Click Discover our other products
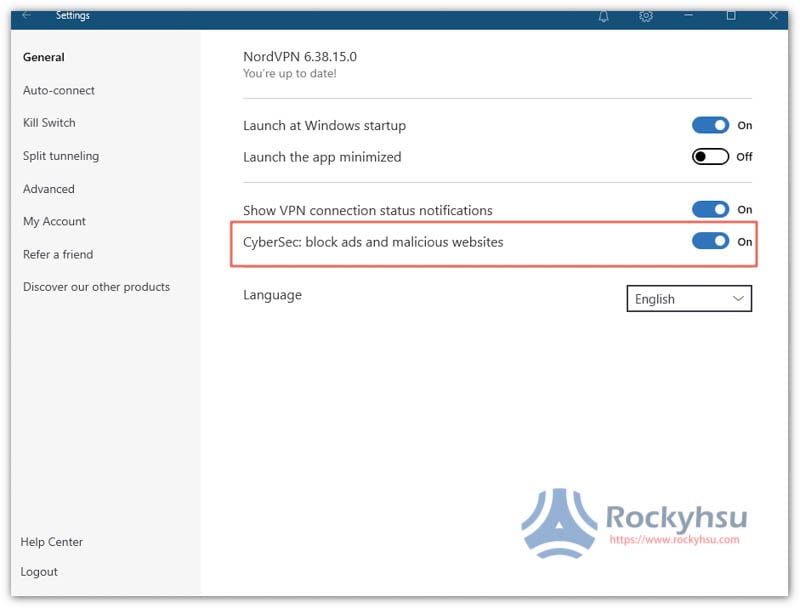The height and width of the screenshot is (608, 800). 96,287
